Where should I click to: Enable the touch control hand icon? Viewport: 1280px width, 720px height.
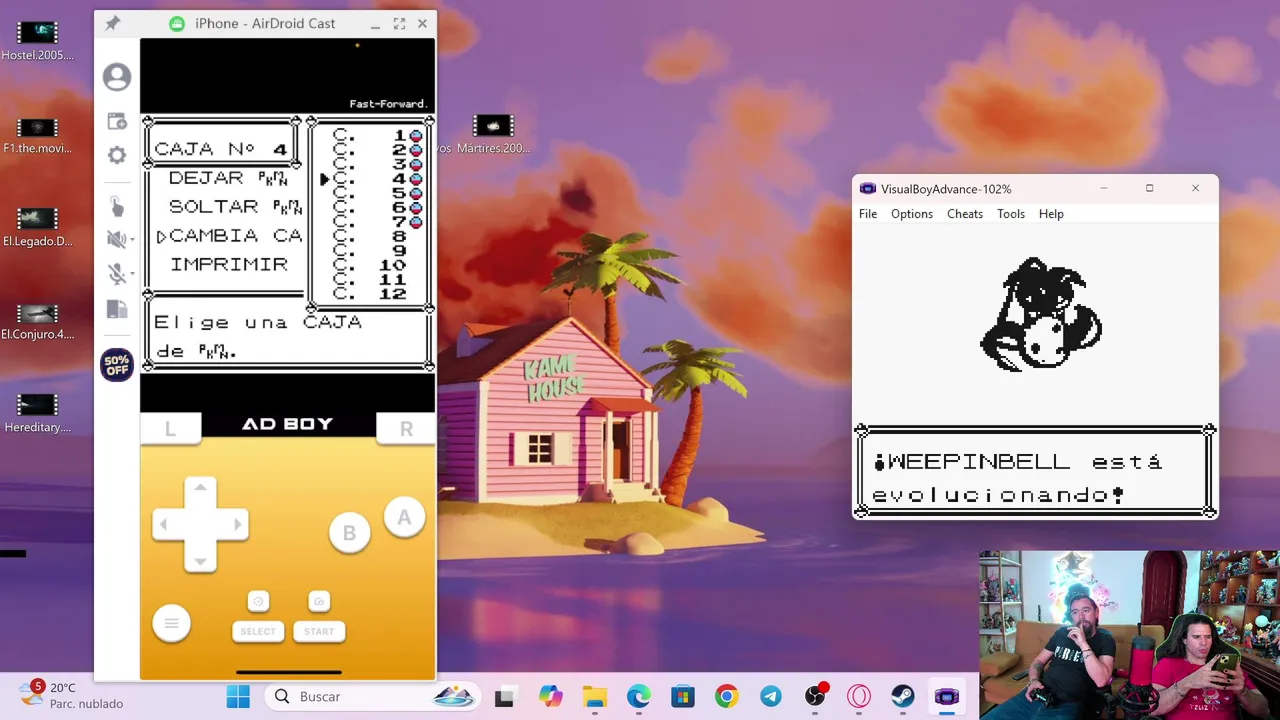(x=117, y=206)
